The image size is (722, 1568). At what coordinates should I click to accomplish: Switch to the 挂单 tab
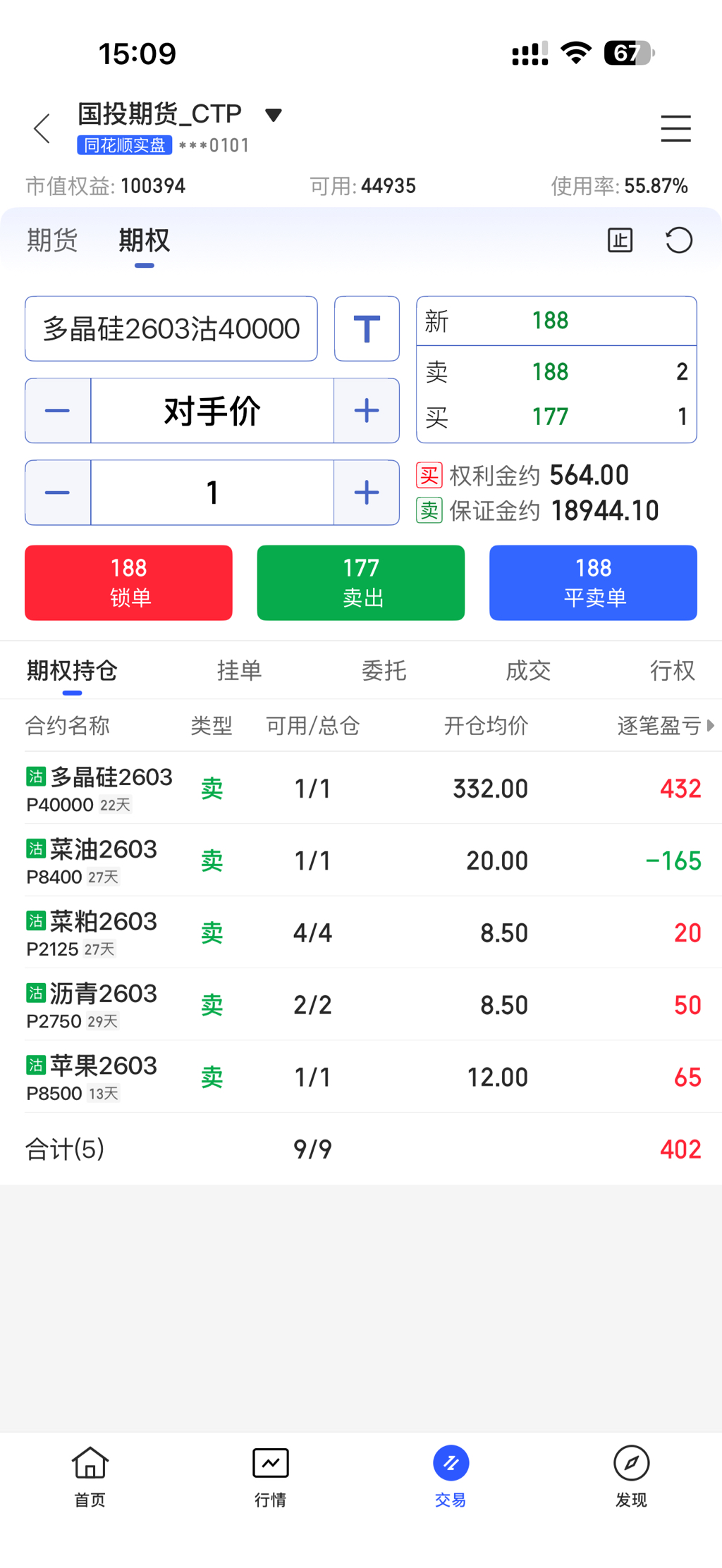coord(239,670)
